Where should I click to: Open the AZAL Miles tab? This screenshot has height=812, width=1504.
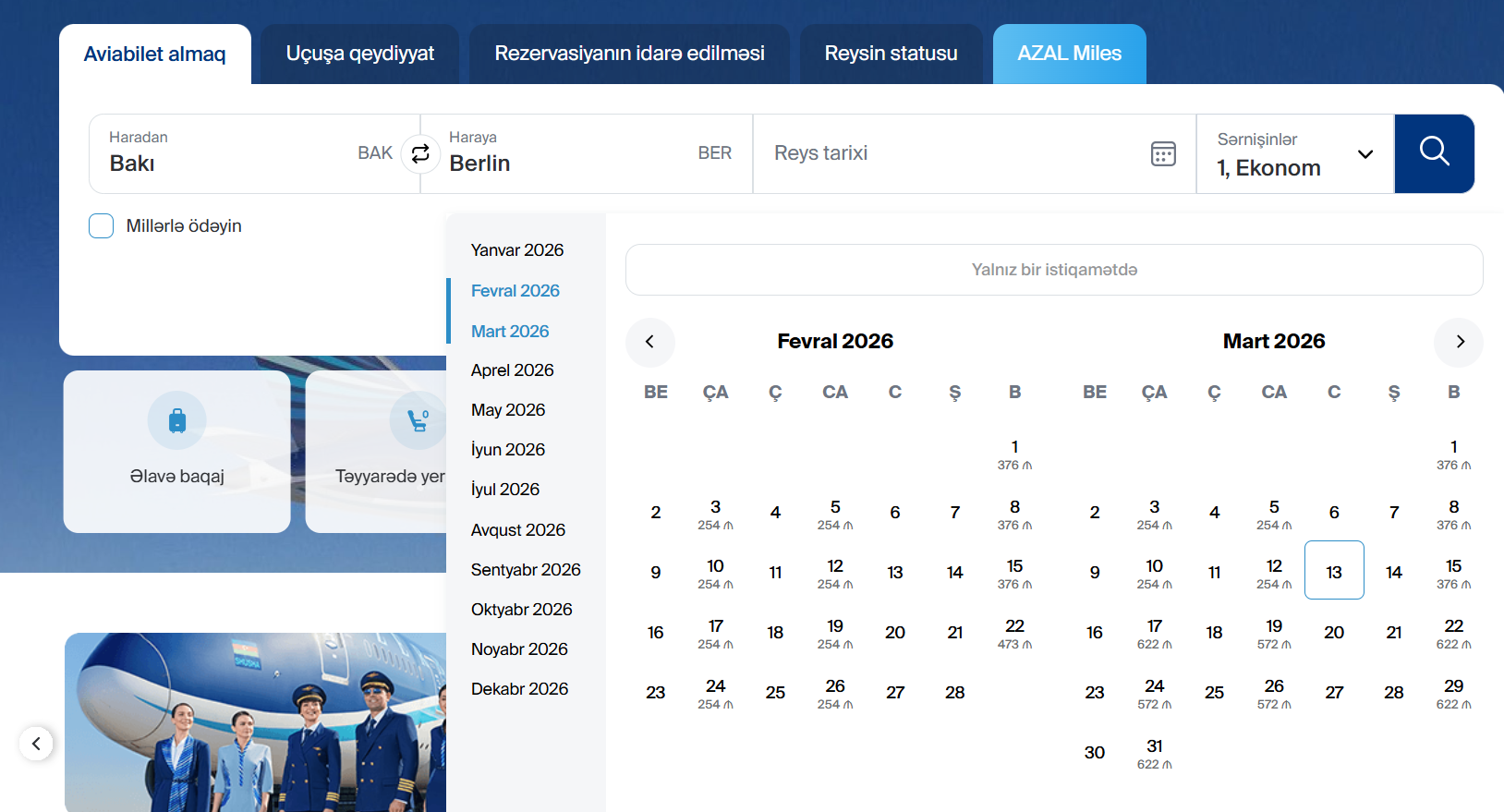(x=1069, y=54)
